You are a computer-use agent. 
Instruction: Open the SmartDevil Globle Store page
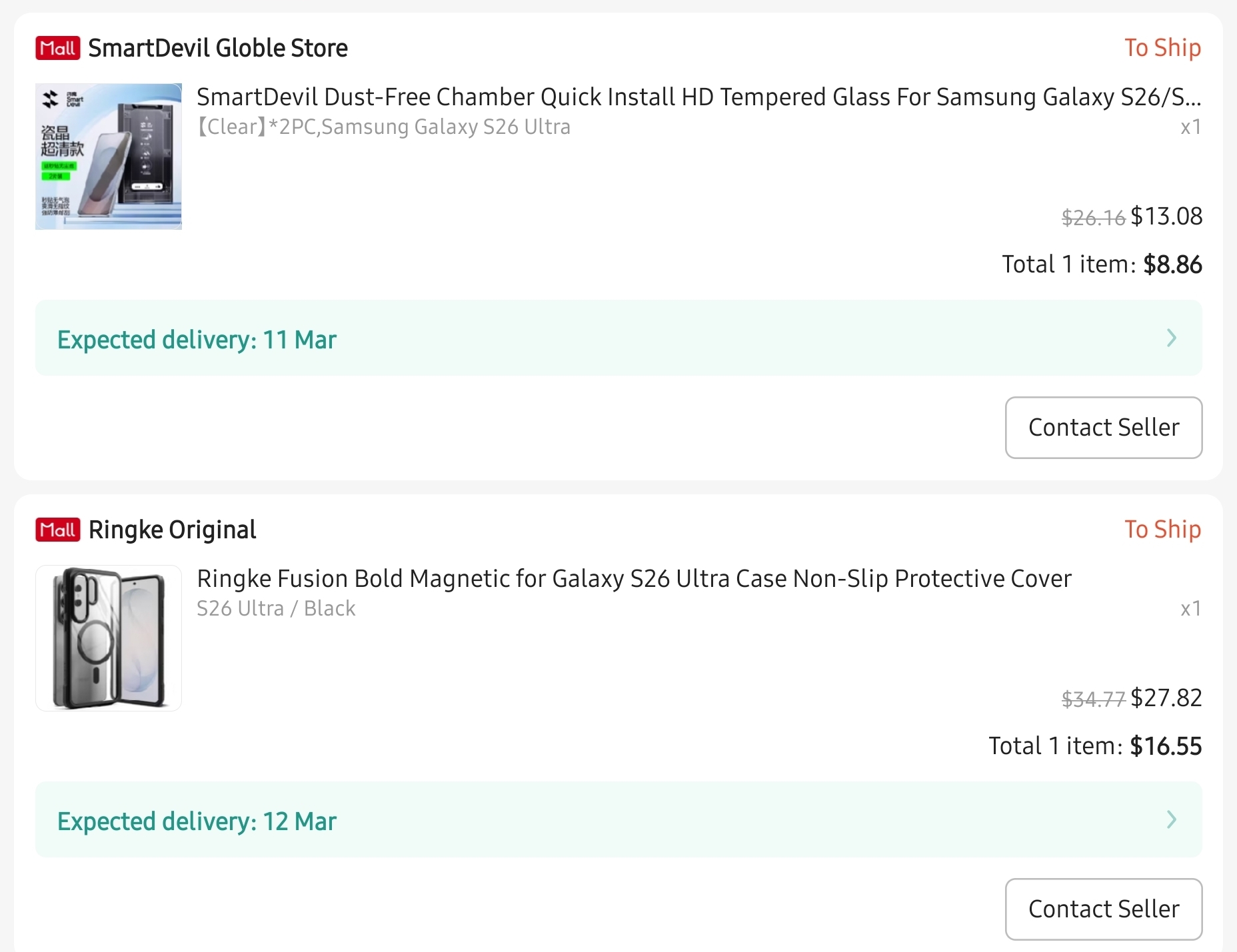point(218,48)
